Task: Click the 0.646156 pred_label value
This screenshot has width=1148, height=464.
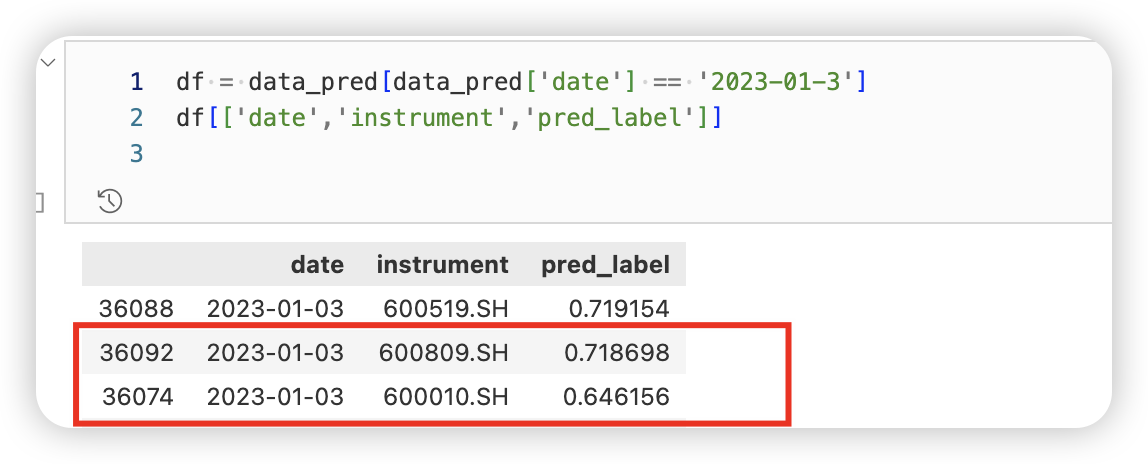Action: [x=616, y=397]
